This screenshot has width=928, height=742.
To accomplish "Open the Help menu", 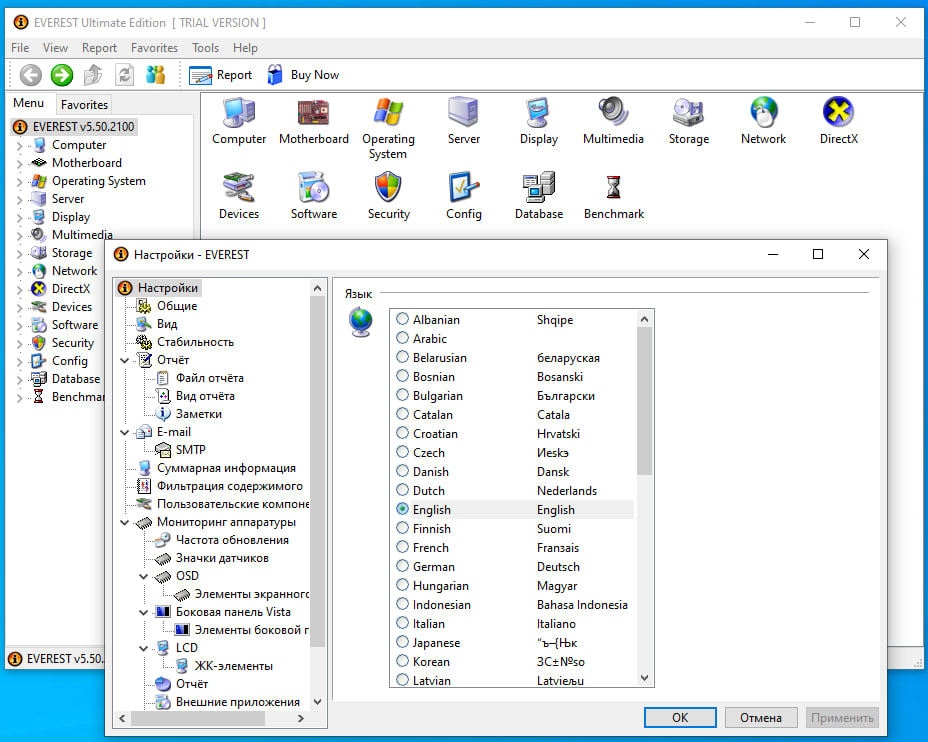I will (245, 48).
